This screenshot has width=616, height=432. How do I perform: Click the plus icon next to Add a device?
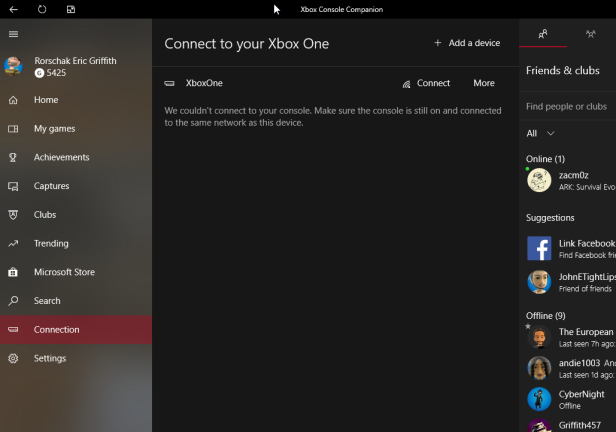[438, 43]
